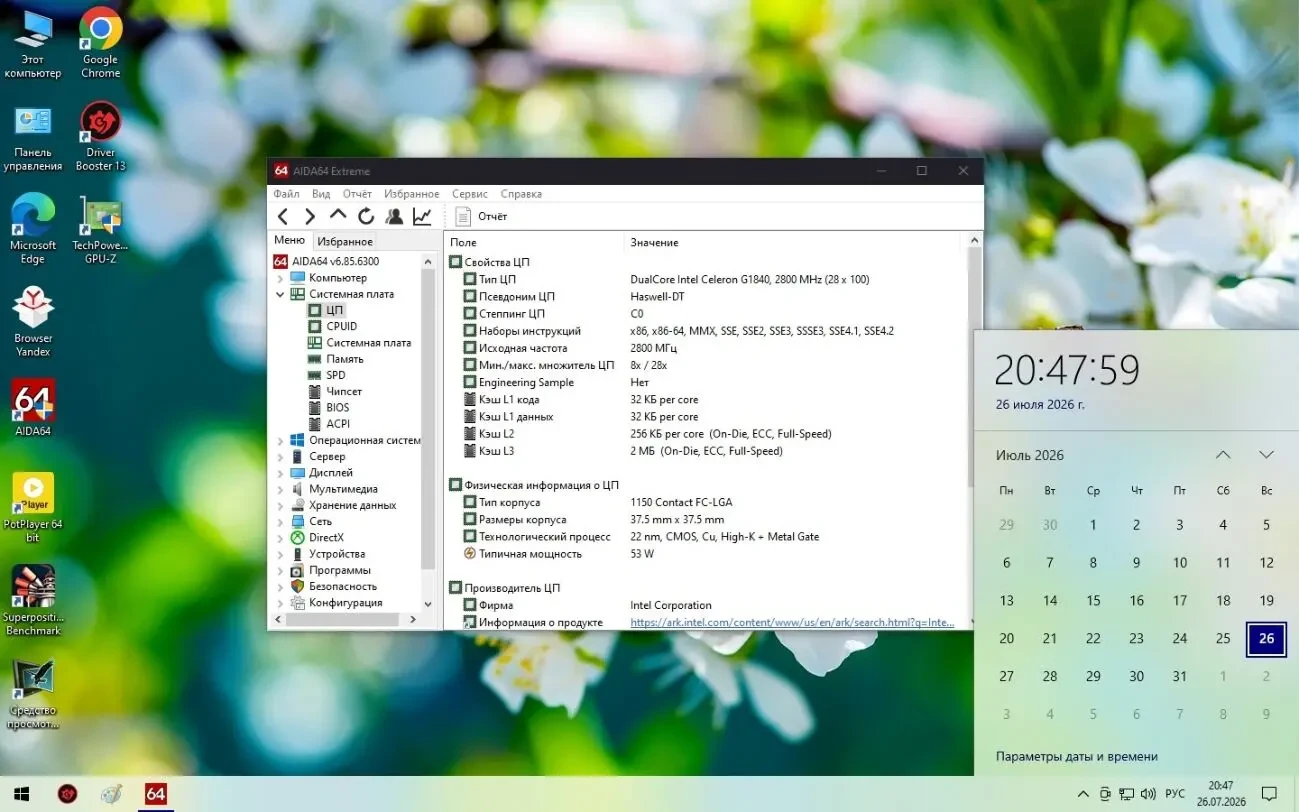This screenshot has width=1299, height=812.
Task: Refresh the AIDA64 page
Action: (366, 216)
